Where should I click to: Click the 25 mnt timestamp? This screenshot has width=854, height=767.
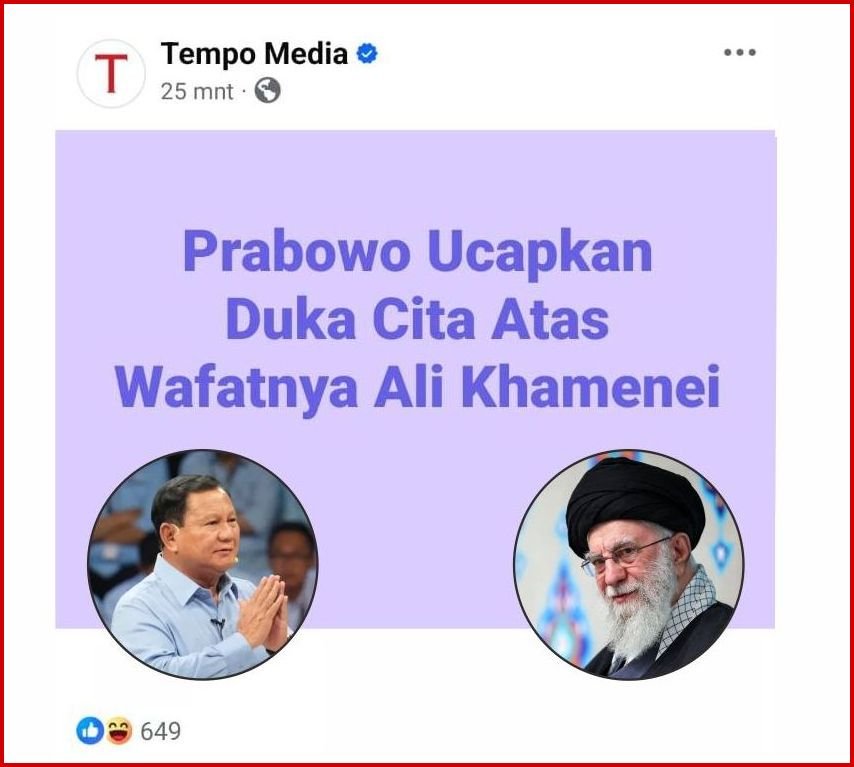click(197, 91)
